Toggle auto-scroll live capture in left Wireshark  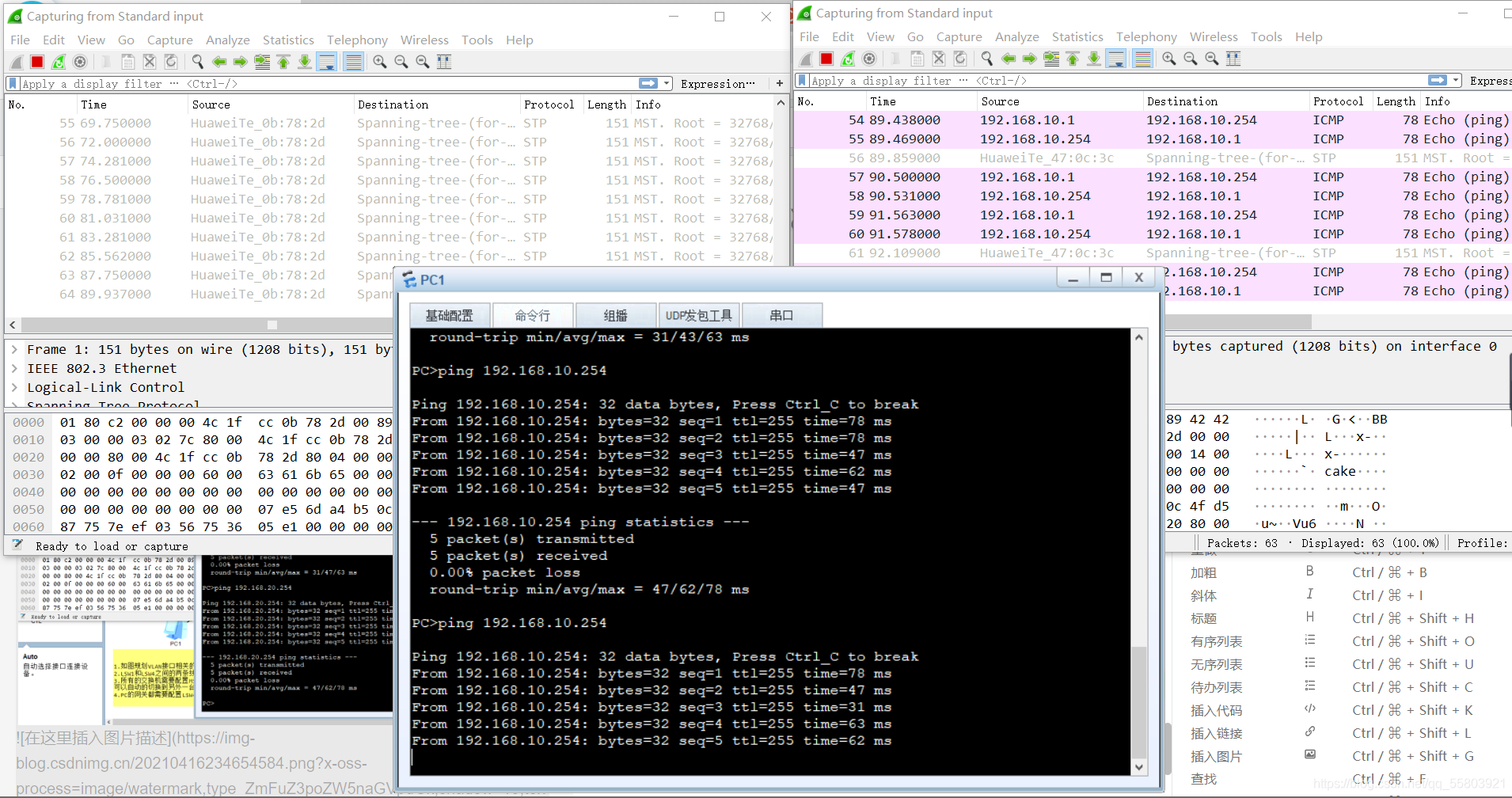tap(326, 62)
